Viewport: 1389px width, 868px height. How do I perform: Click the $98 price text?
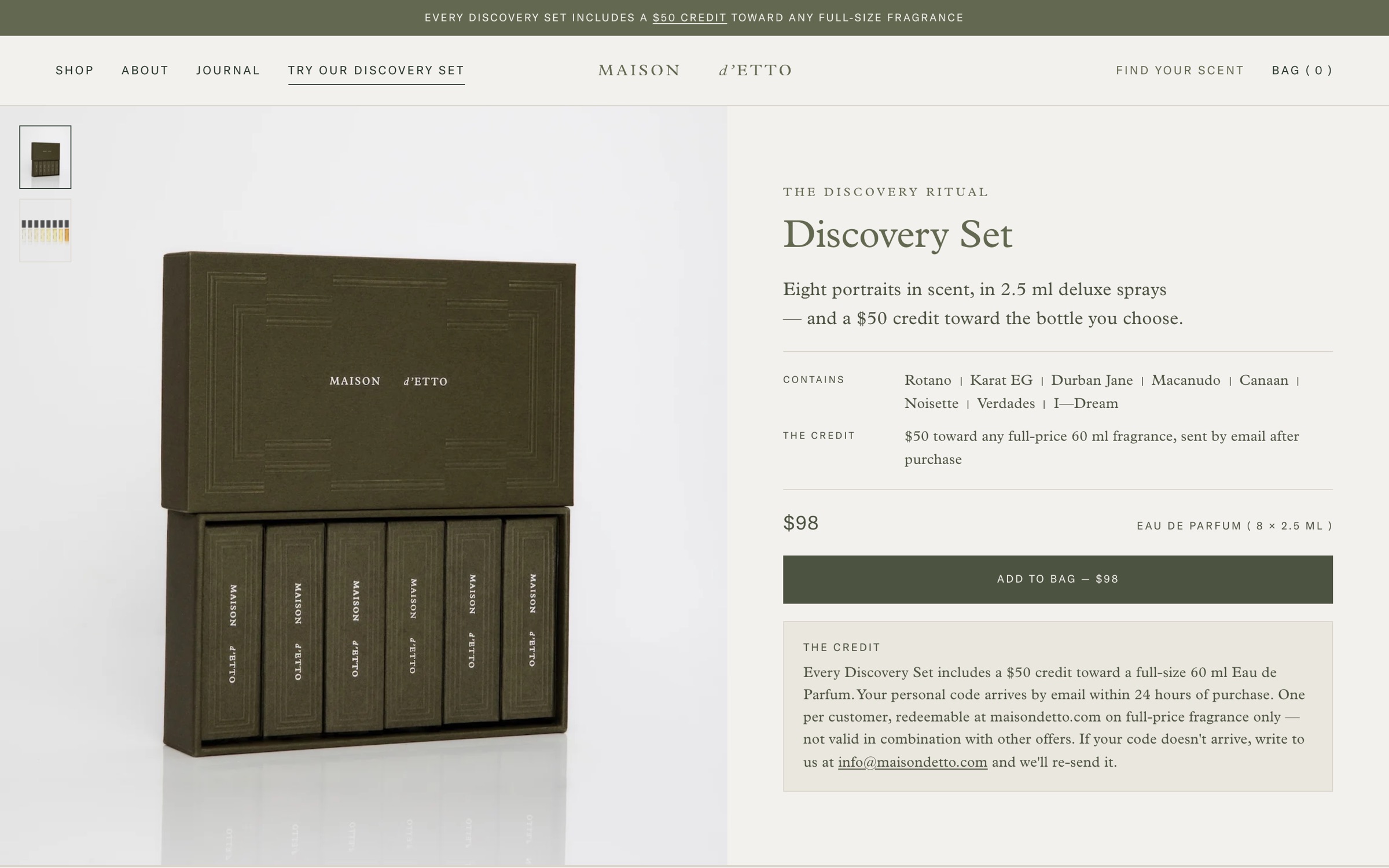click(x=800, y=523)
